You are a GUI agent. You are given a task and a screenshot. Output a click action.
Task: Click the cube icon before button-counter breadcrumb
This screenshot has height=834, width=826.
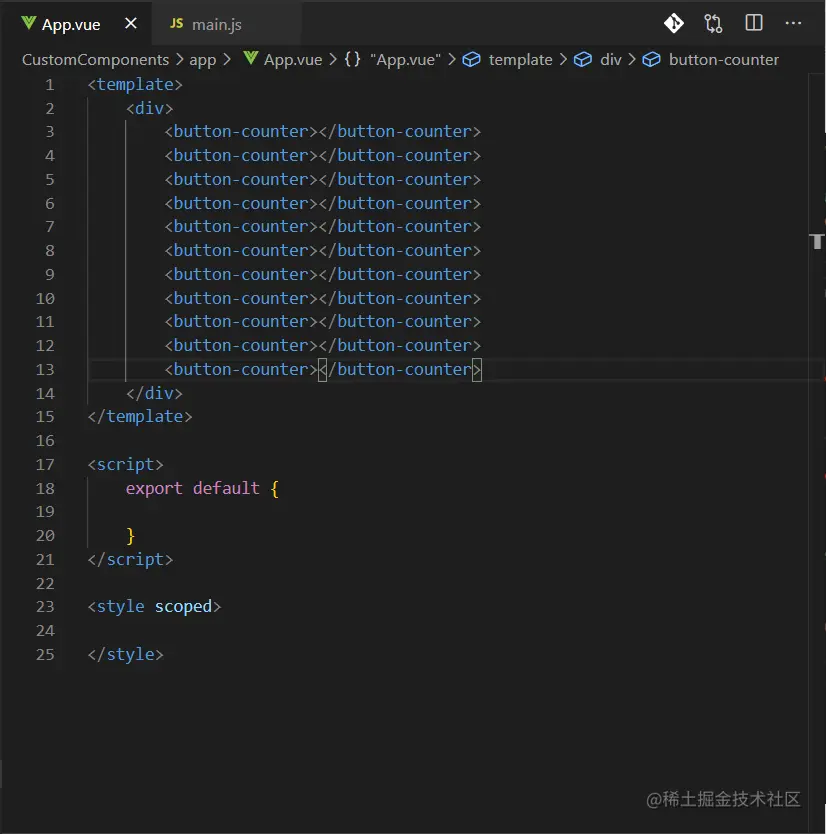click(x=652, y=60)
